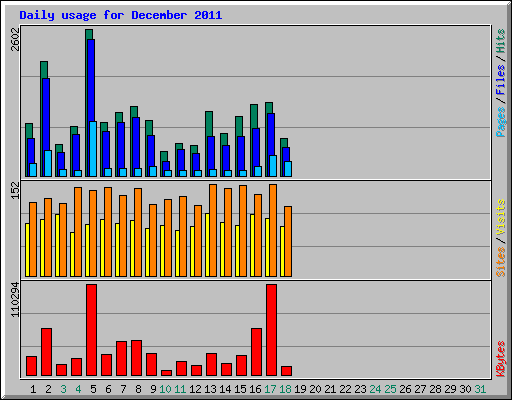Click day '14' on the x-axis

tap(225, 389)
